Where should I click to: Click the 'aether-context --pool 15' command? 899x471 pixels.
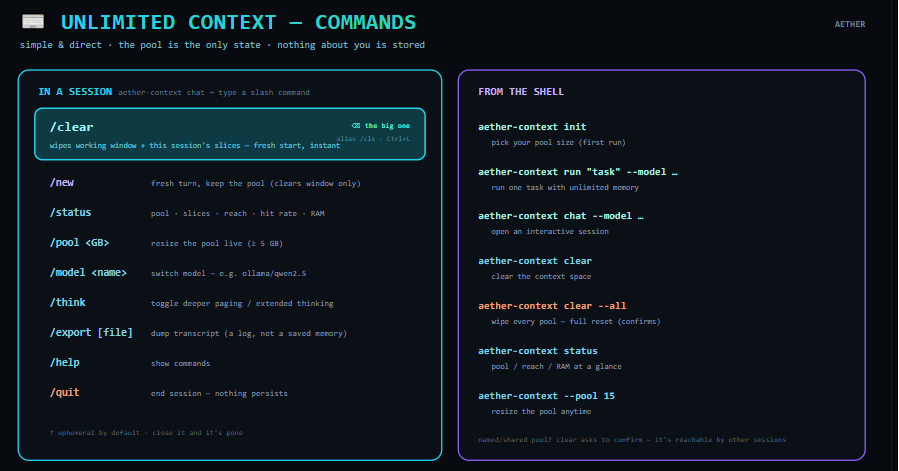pyautogui.click(x=546, y=396)
